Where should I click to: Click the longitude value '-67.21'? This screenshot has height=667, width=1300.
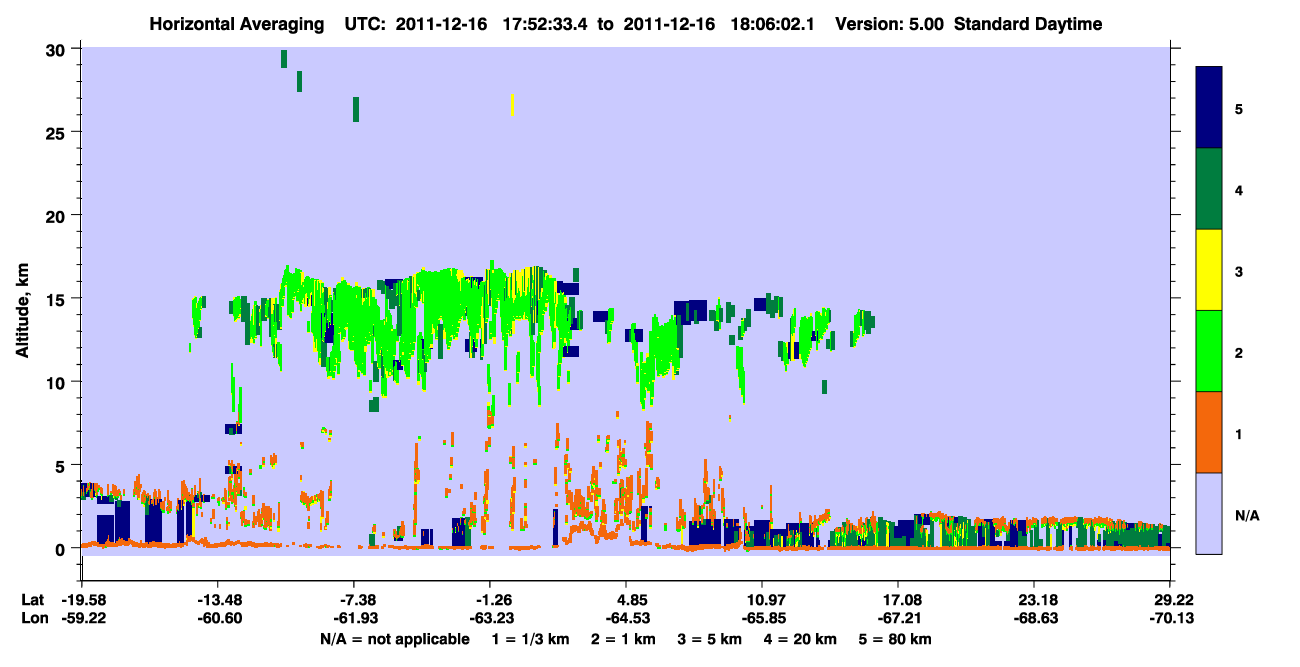[x=898, y=619]
